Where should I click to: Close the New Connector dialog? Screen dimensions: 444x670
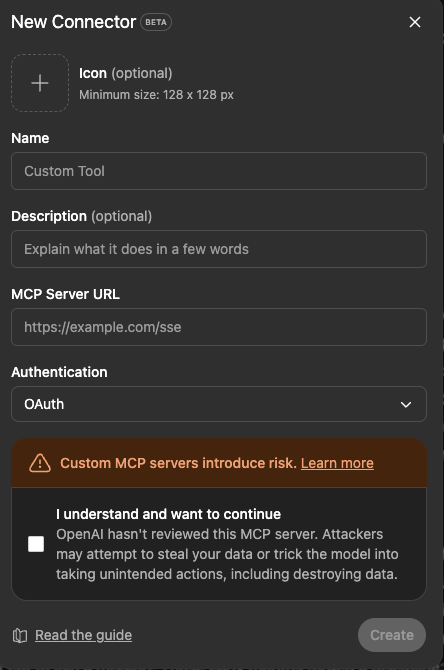tap(415, 22)
